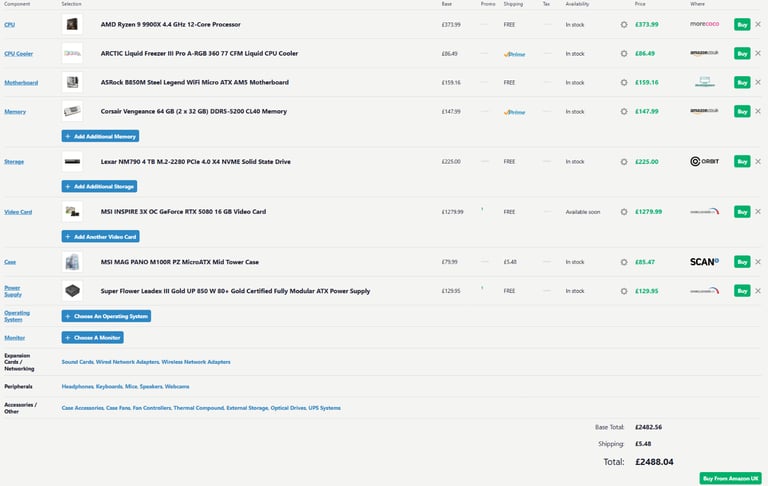Click Add Additional Memory button
Image resolution: width=768 pixels, height=486 pixels.
pyautogui.click(x=100, y=136)
